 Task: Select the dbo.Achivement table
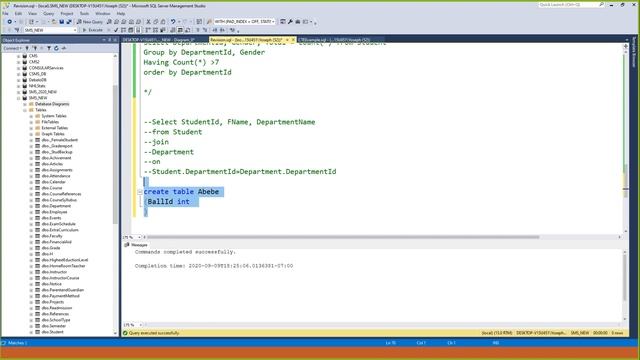click(56, 158)
